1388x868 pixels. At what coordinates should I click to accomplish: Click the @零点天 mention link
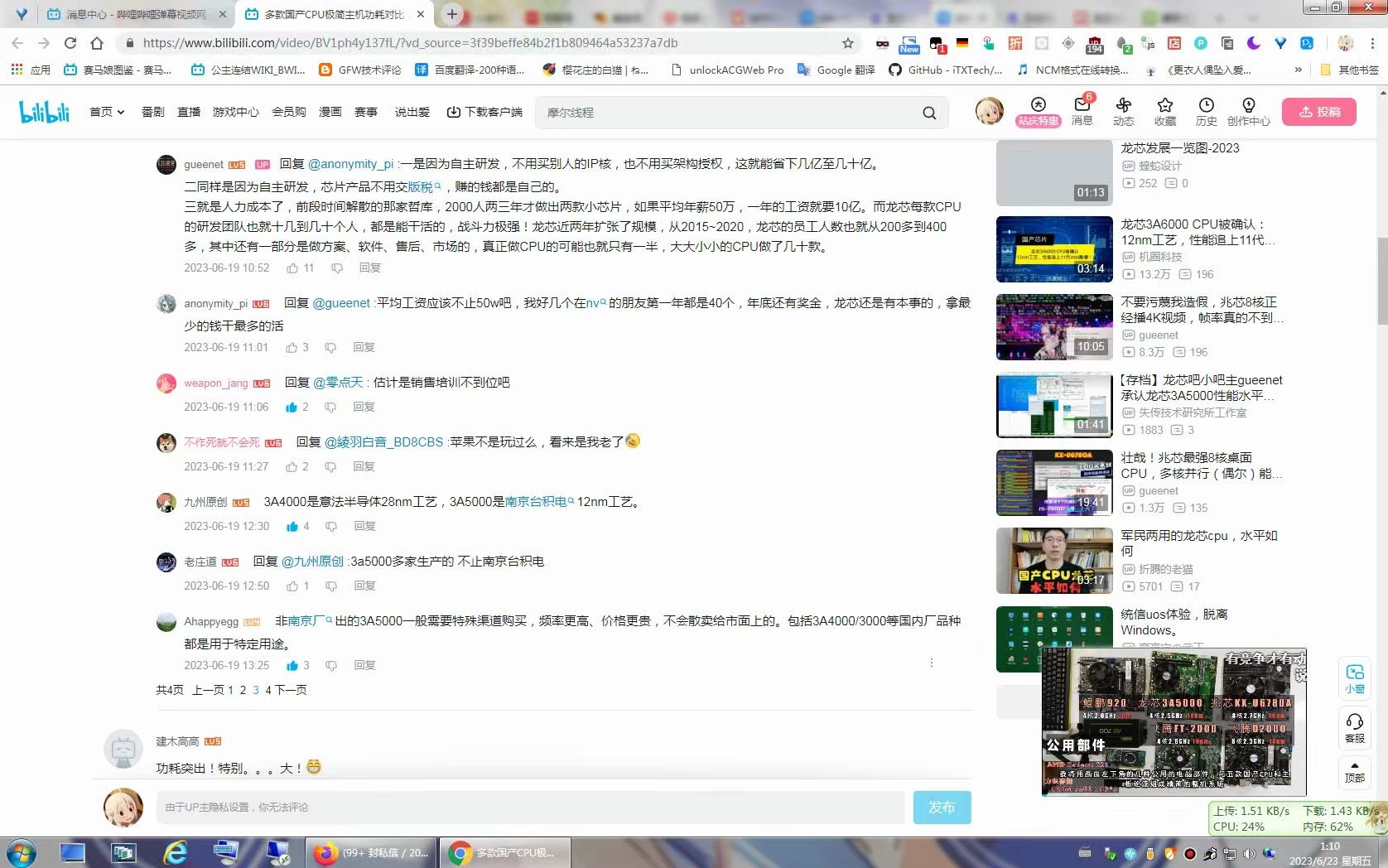(338, 382)
